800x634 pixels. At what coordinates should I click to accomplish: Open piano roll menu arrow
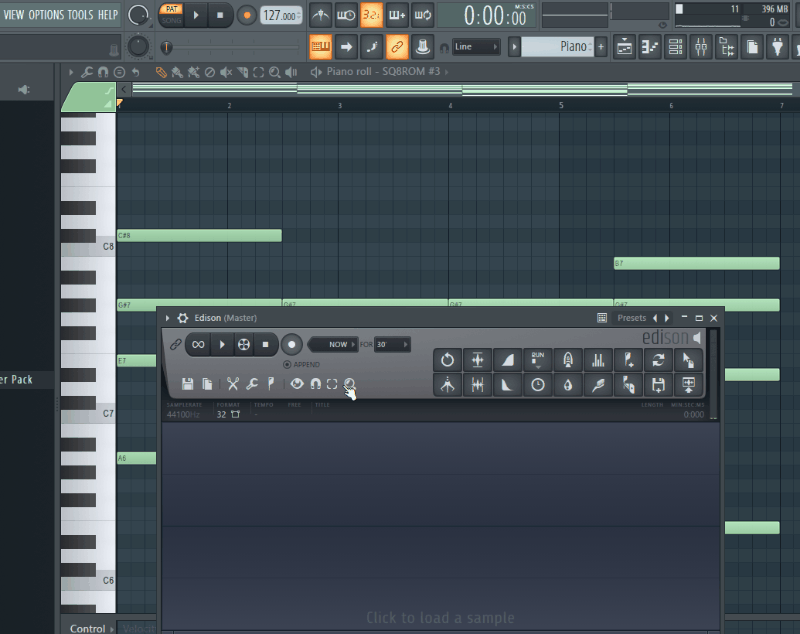71,72
